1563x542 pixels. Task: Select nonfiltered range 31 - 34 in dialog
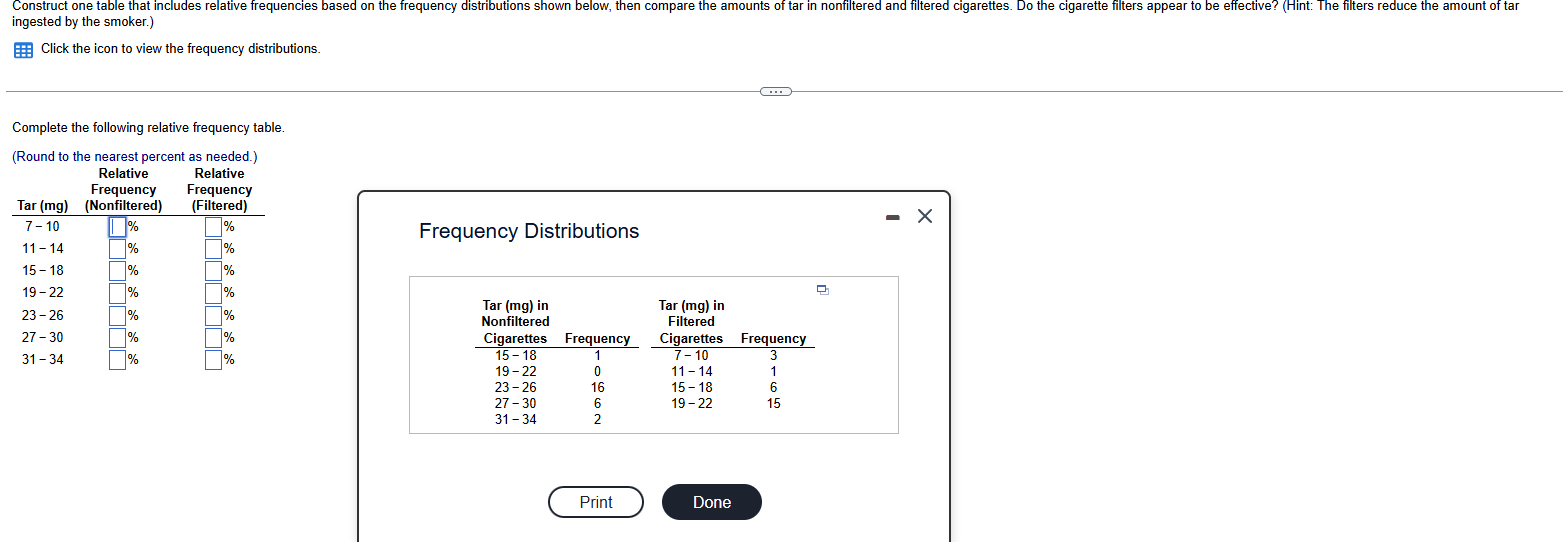pos(516,419)
